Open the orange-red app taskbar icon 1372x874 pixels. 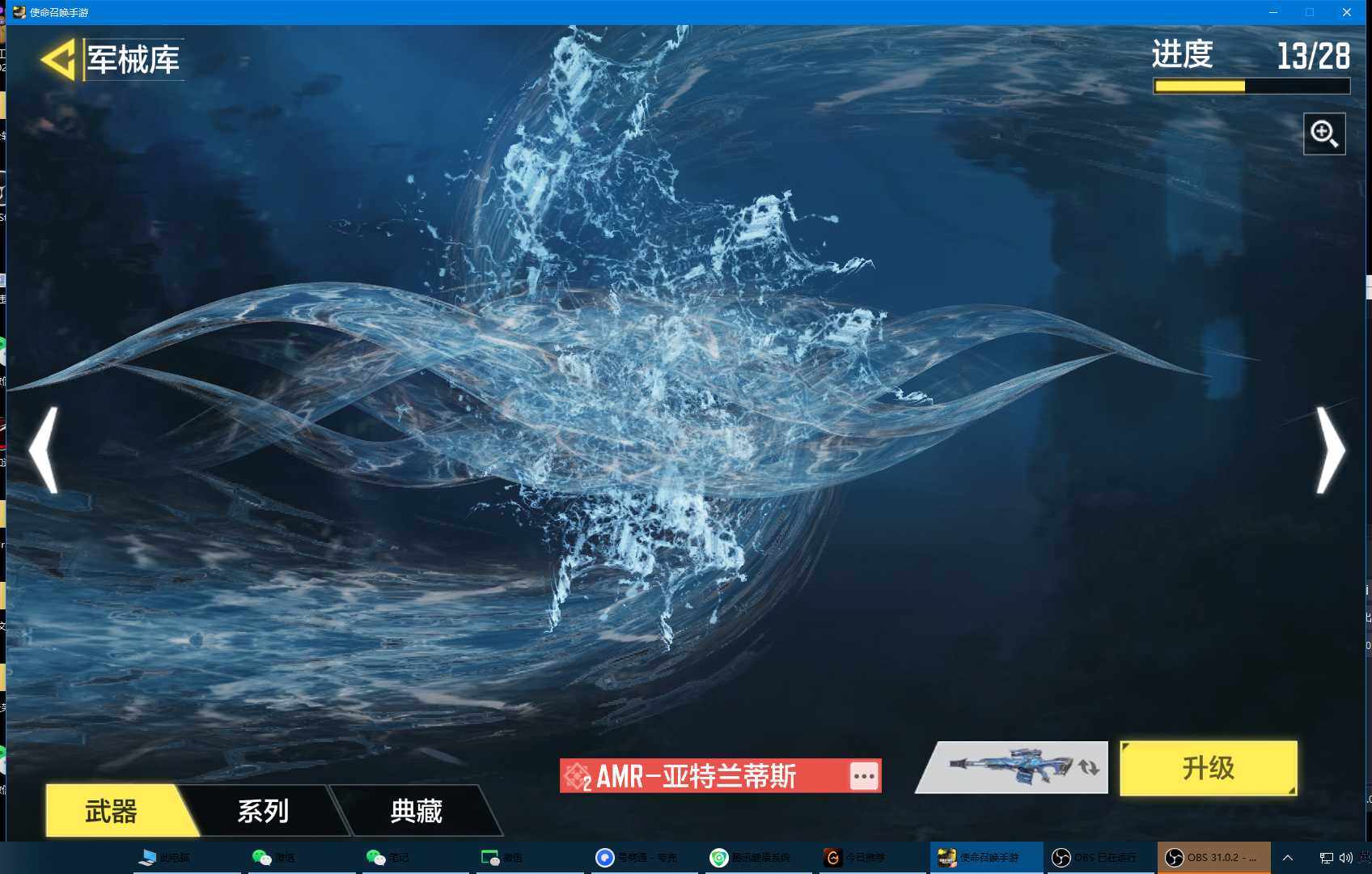[x=832, y=858]
